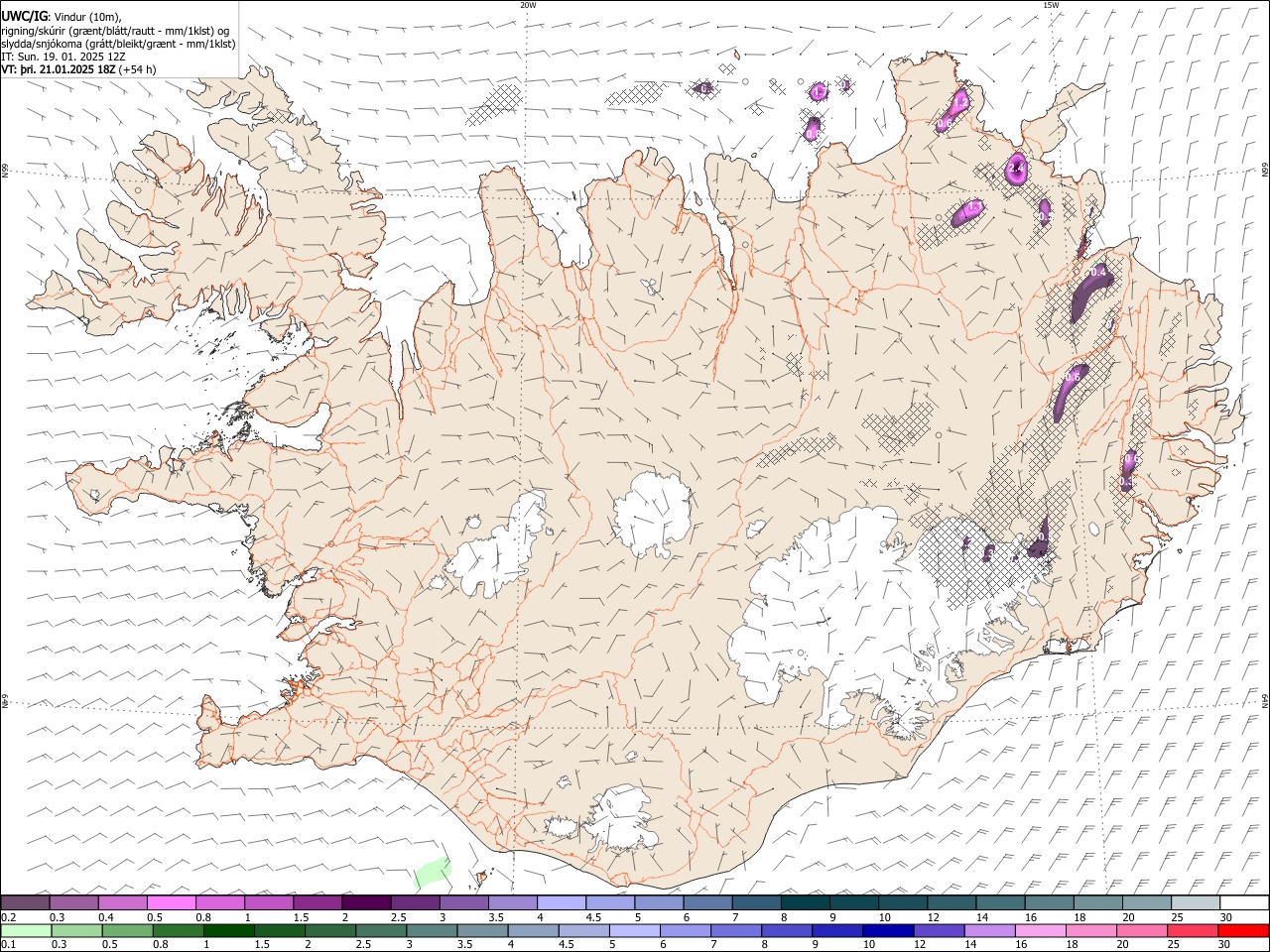Viewport: 1270px width, 952px height.
Task: Select the crimson 25 swatch in rain legend
Action: [x=1192, y=930]
